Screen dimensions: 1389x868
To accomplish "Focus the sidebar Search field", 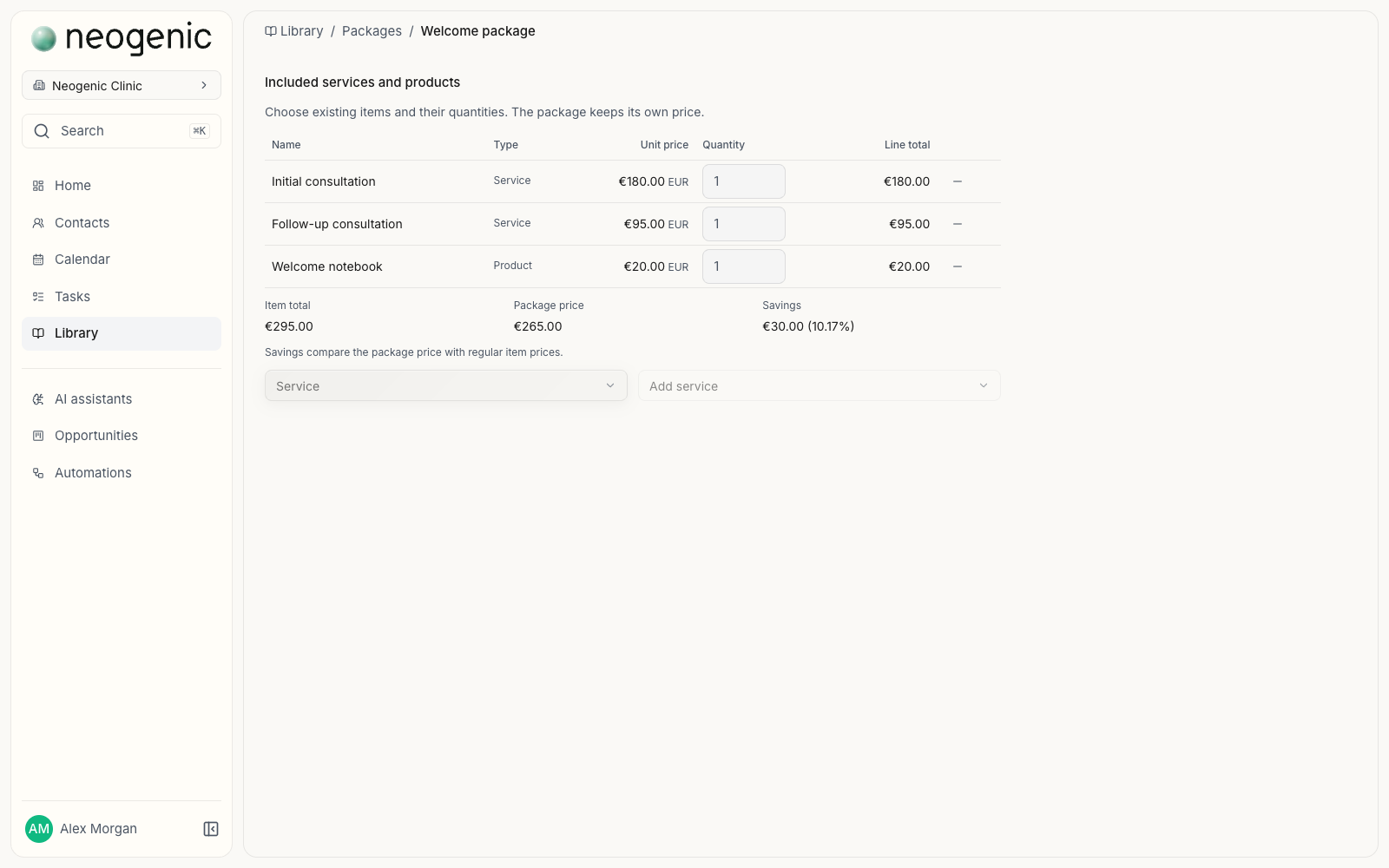I will pos(122,131).
